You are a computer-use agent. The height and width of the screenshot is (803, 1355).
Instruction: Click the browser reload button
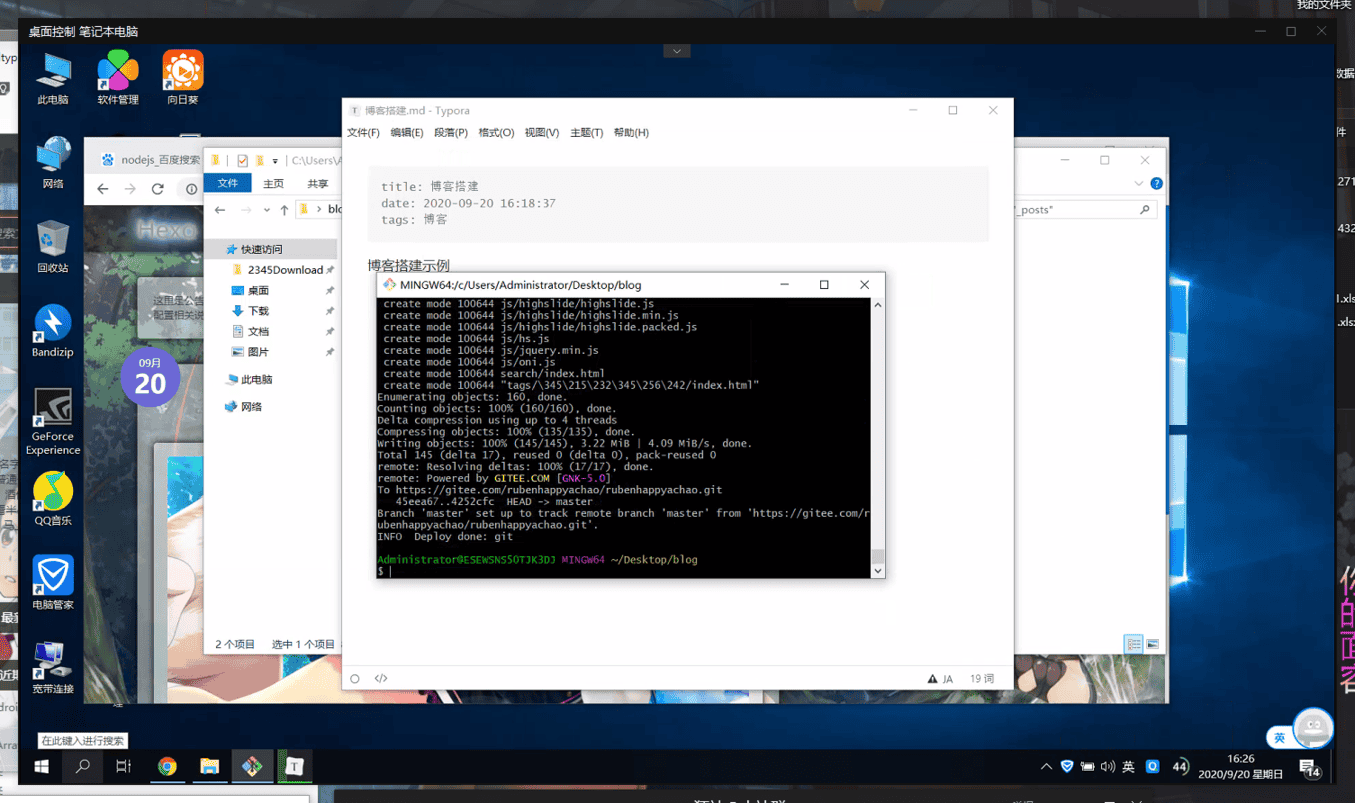[157, 188]
